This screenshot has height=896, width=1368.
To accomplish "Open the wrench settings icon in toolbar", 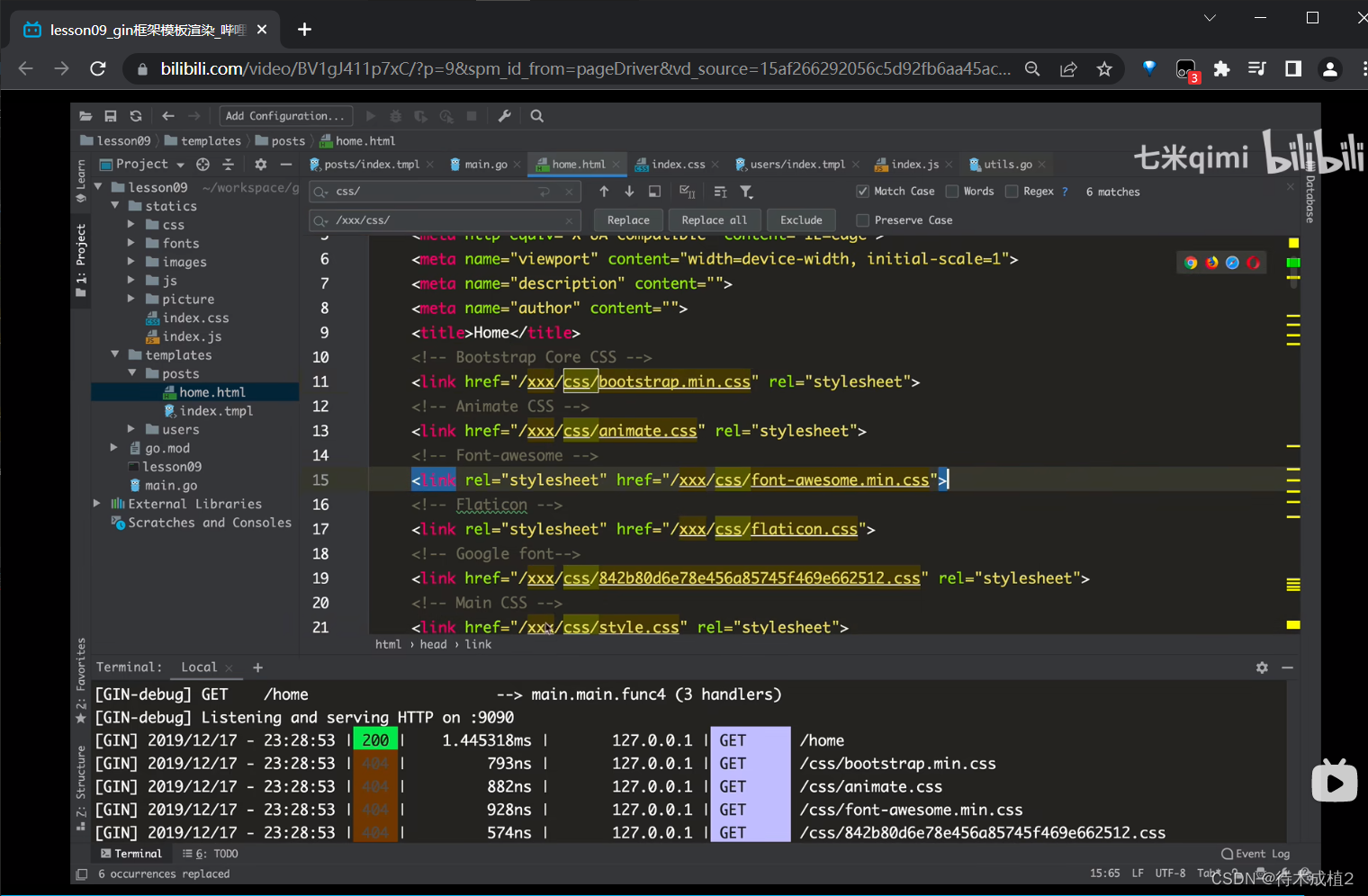I will (x=505, y=116).
